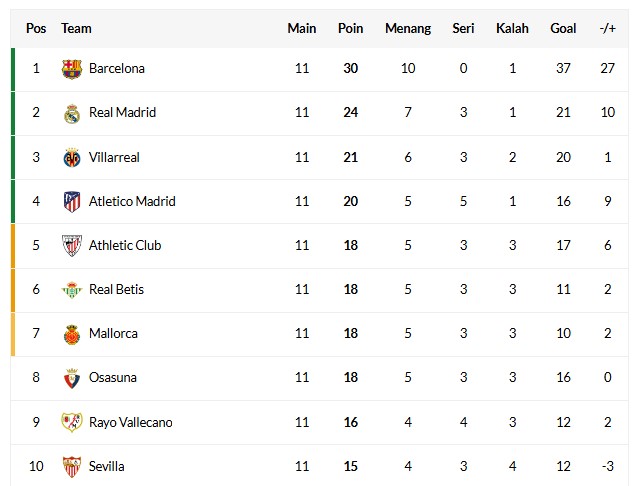Click the Rayo Vallecano crest
The height and width of the screenshot is (486, 639).
[x=72, y=422]
